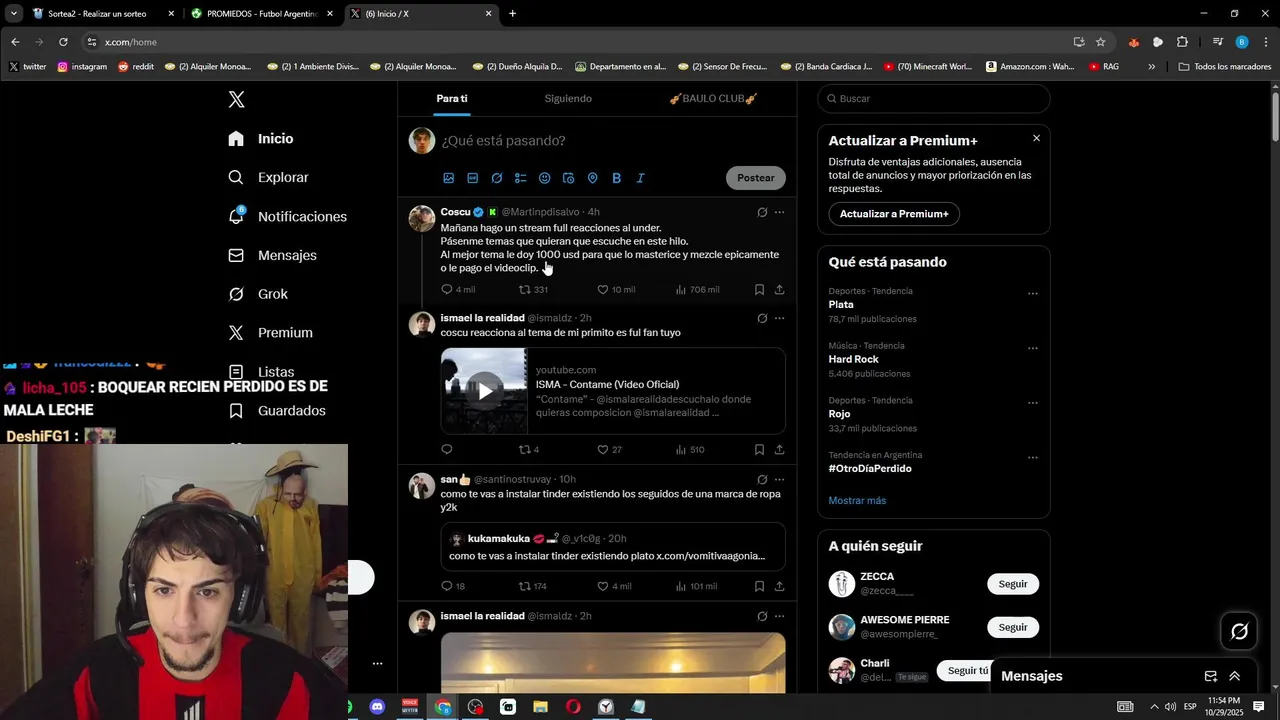The image size is (1280, 720).
Task: Open Mensajes in the sidebar
Action: click(x=272, y=255)
